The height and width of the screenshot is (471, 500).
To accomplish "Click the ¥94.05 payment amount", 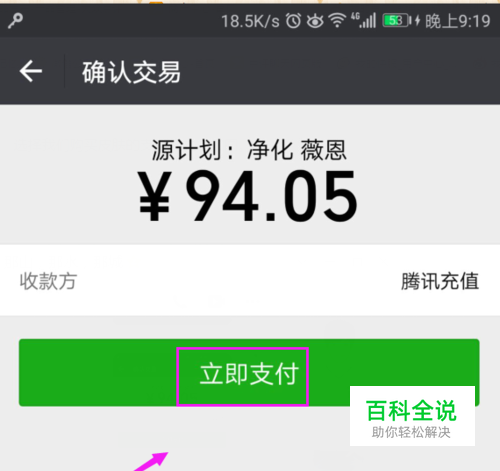I will [x=248, y=196].
